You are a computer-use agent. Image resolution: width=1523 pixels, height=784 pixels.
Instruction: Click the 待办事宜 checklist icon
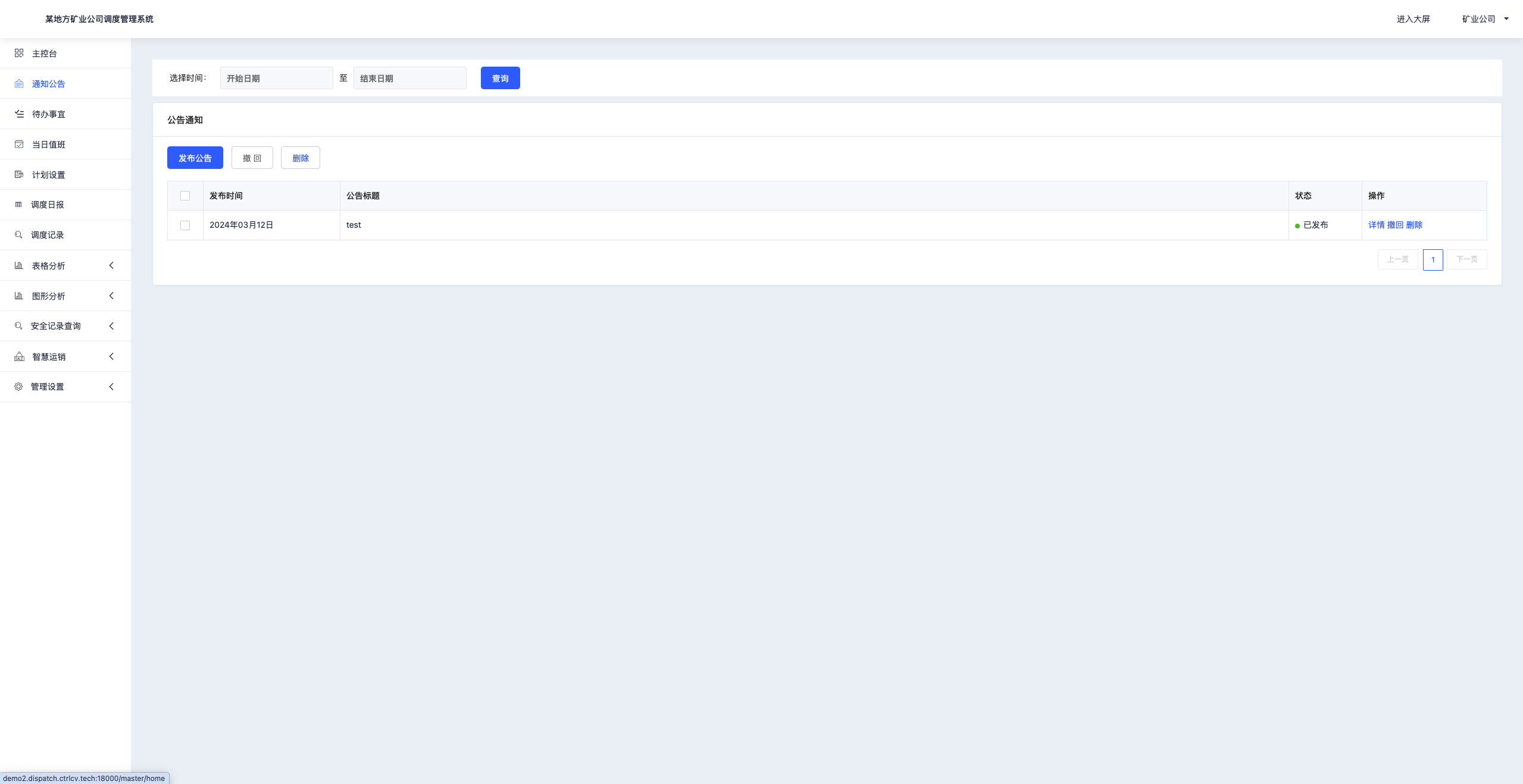tap(19, 114)
